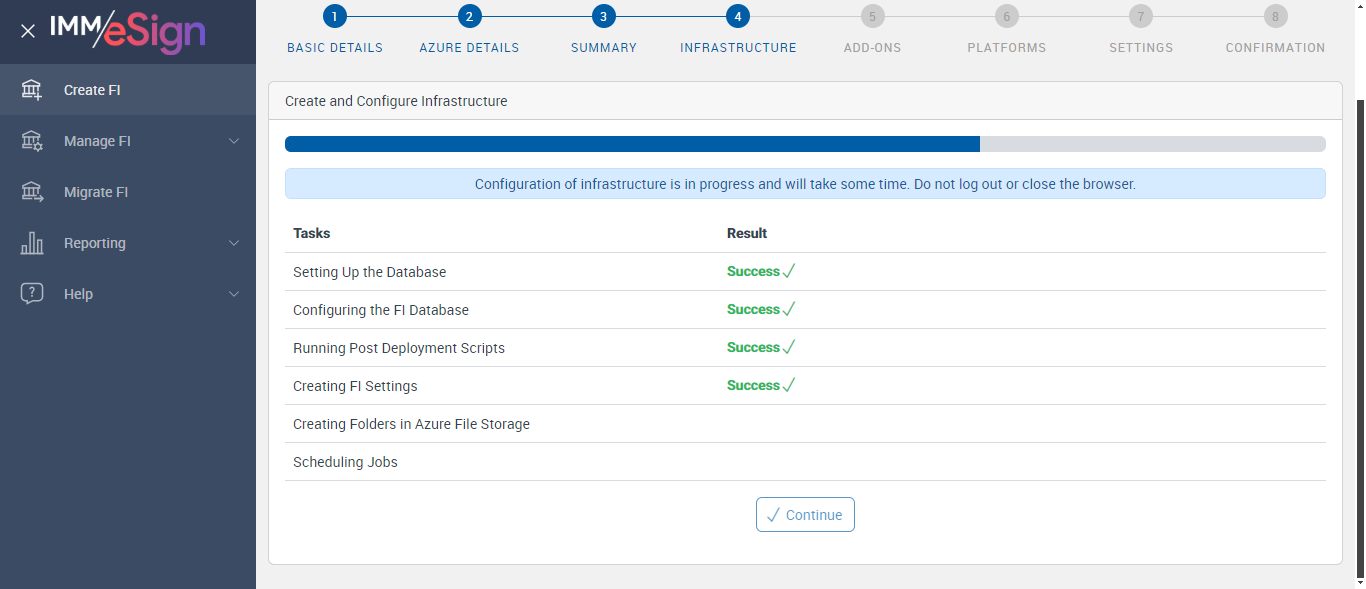Click the IMM eSign logo
The width and height of the screenshot is (1366, 589).
[x=128, y=31]
